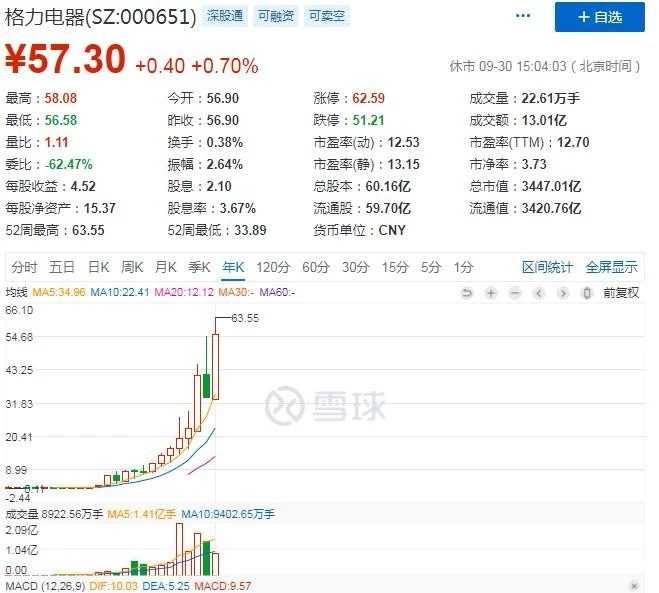The width and height of the screenshot is (659, 593).
Task: Click the MACD (12,26,9) indicator label
Action: pyautogui.click(x=45, y=585)
